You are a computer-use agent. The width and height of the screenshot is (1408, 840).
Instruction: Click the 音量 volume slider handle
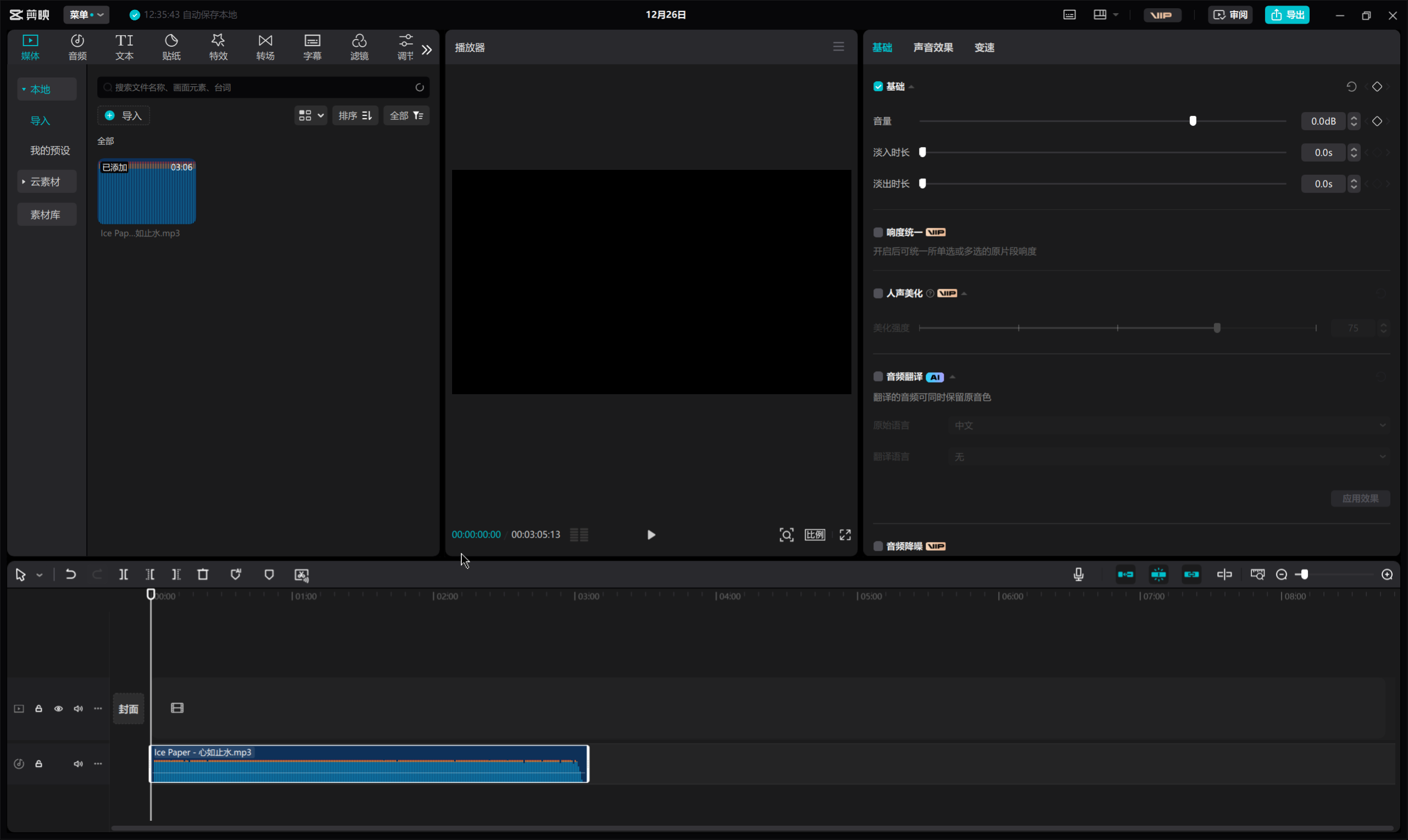(1193, 121)
